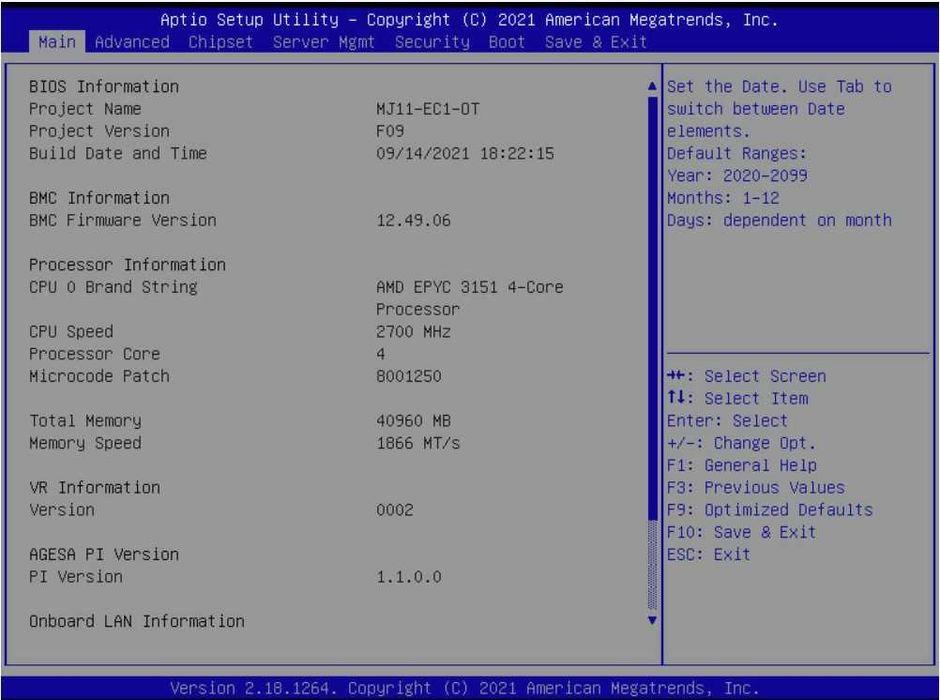This screenshot has width=940, height=700.
Task: Select the 'Memory Speed' label
Action: tap(85, 443)
